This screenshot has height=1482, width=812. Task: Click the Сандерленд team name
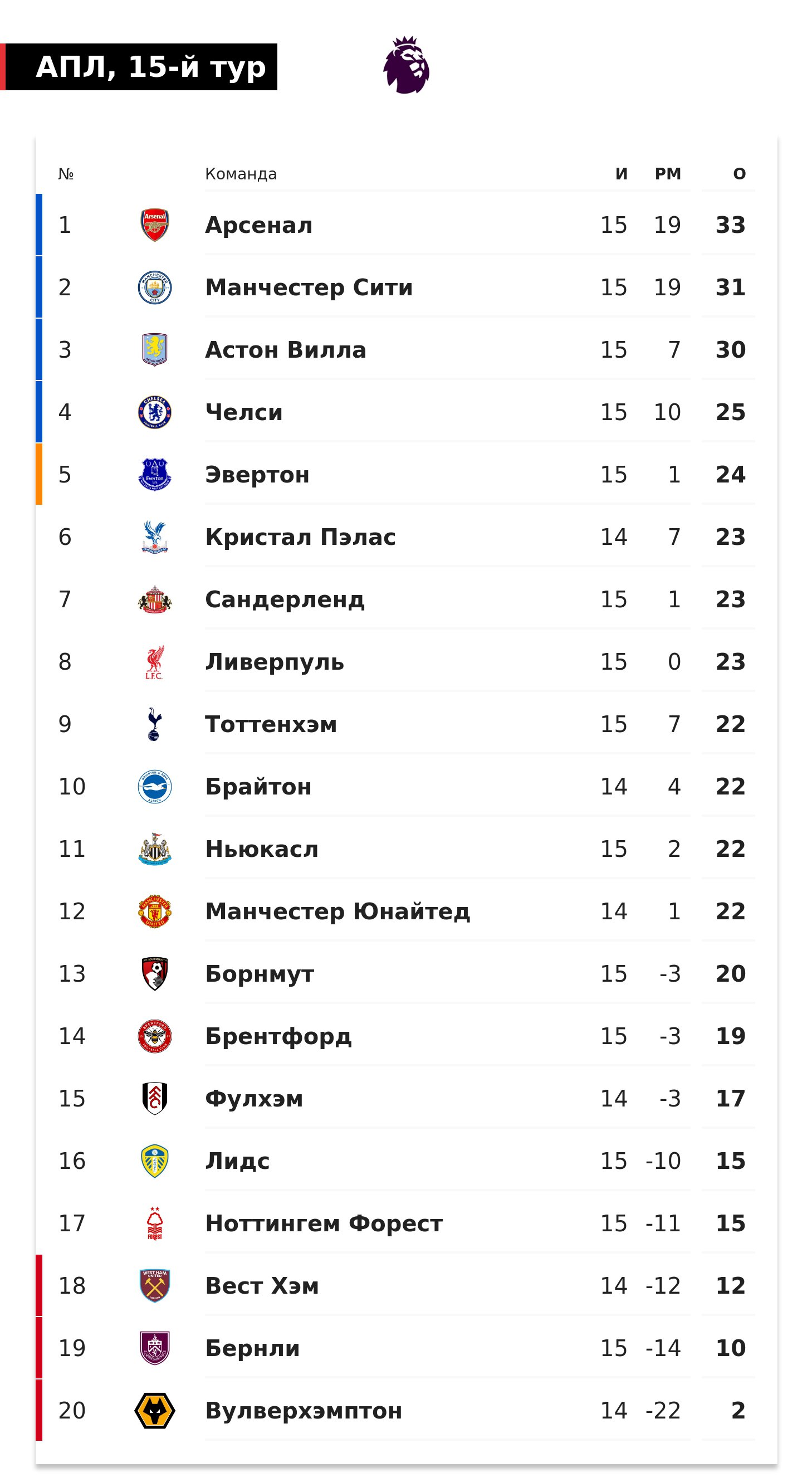(285, 599)
